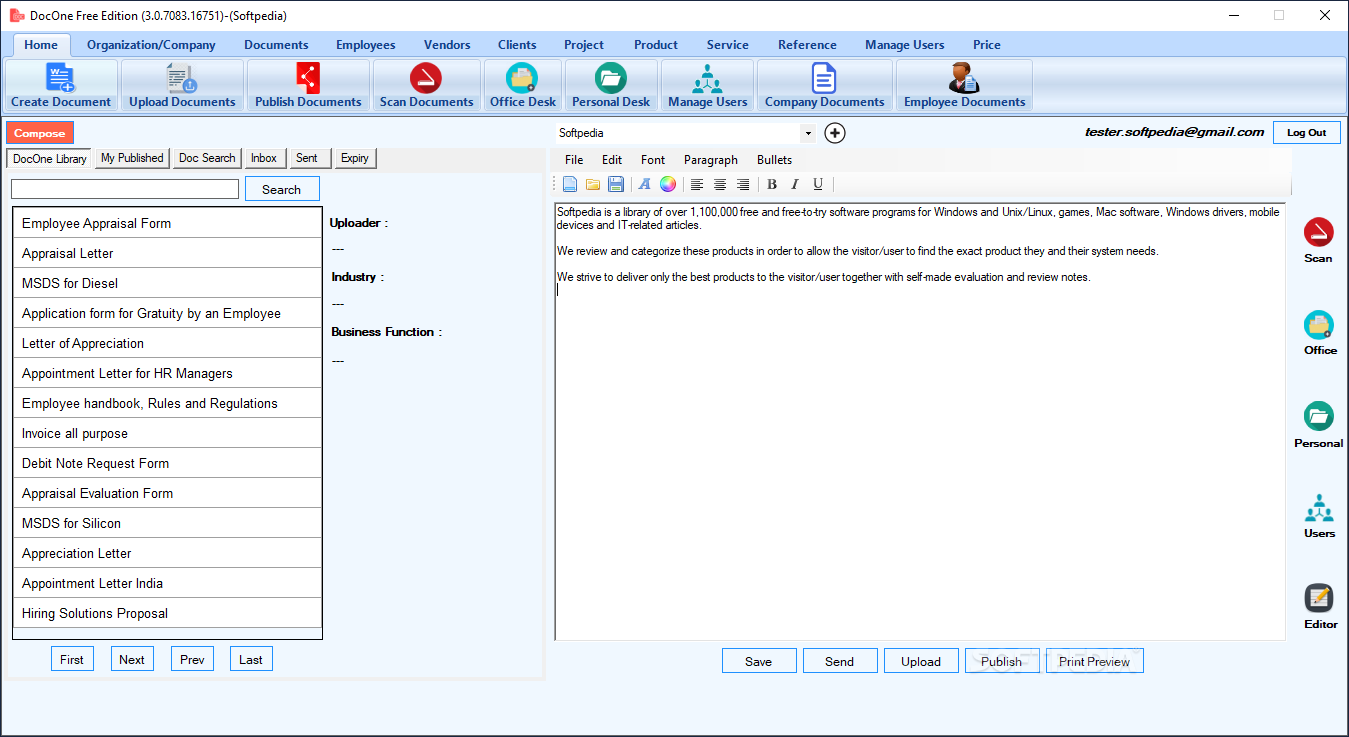
Task: Toggle underline formatting
Action: point(818,184)
